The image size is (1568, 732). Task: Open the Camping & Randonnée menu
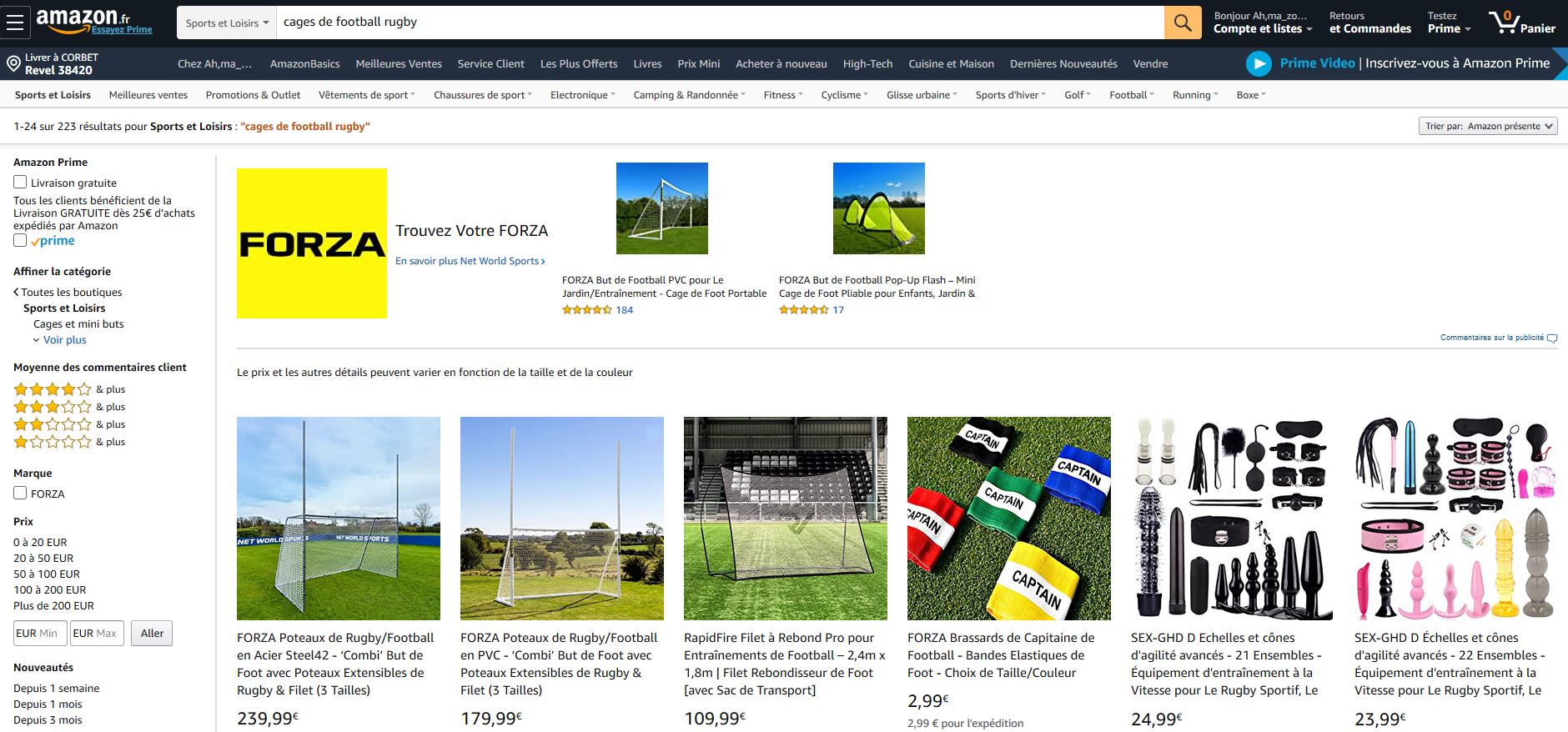tap(689, 95)
